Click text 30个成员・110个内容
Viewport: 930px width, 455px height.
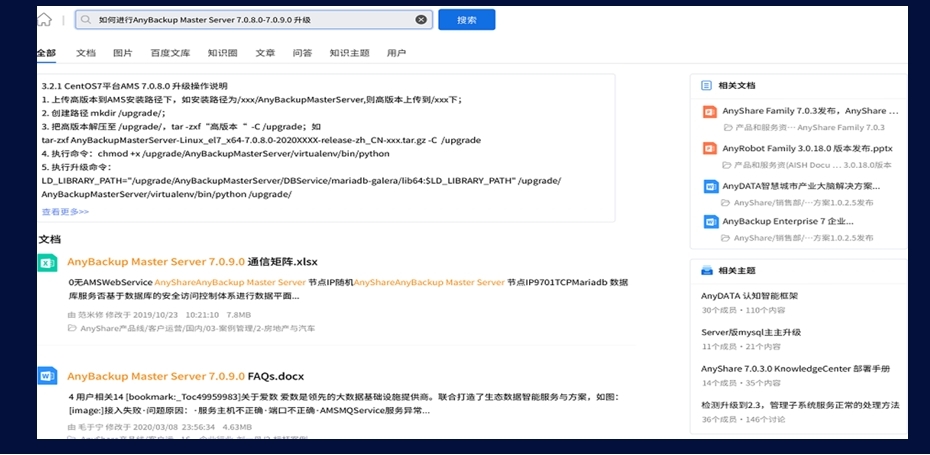point(743,310)
